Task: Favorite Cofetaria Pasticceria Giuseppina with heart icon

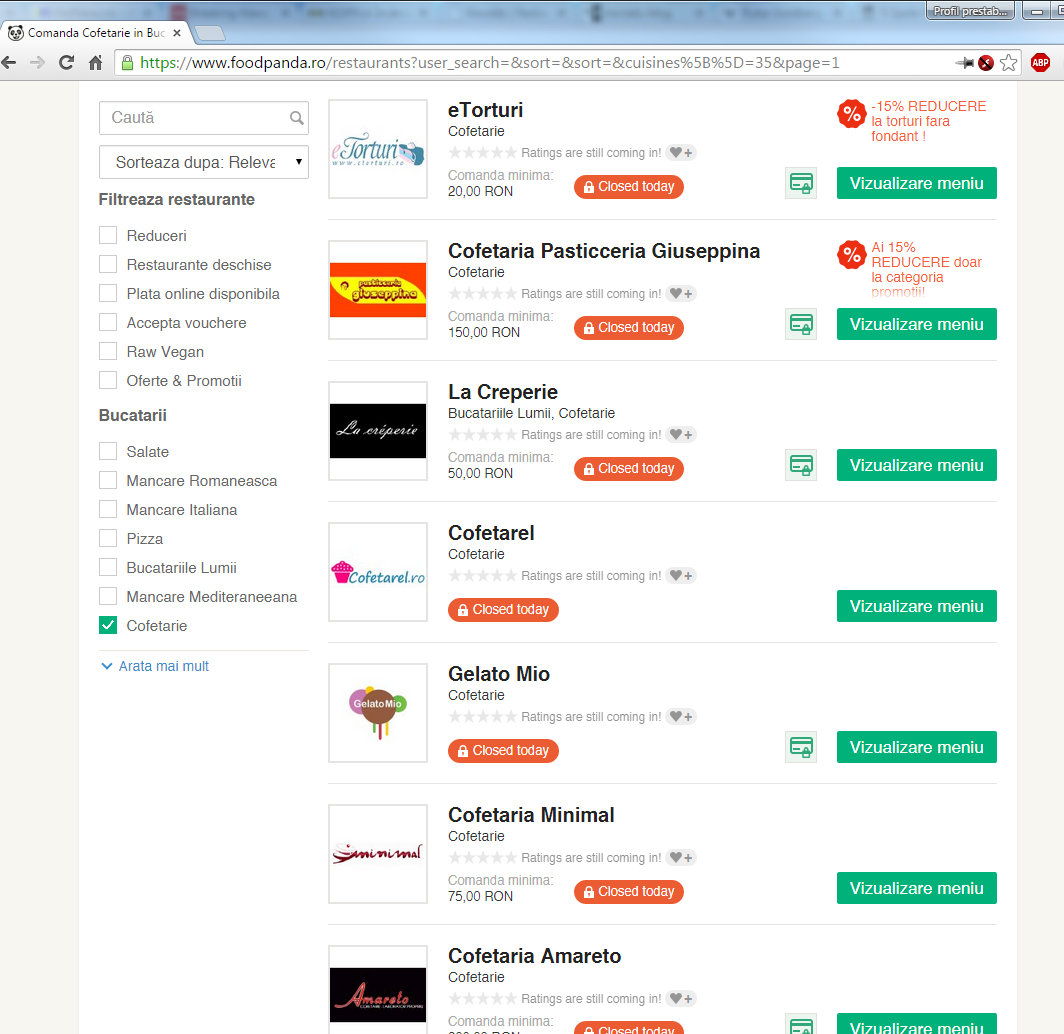Action: tap(681, 294)
